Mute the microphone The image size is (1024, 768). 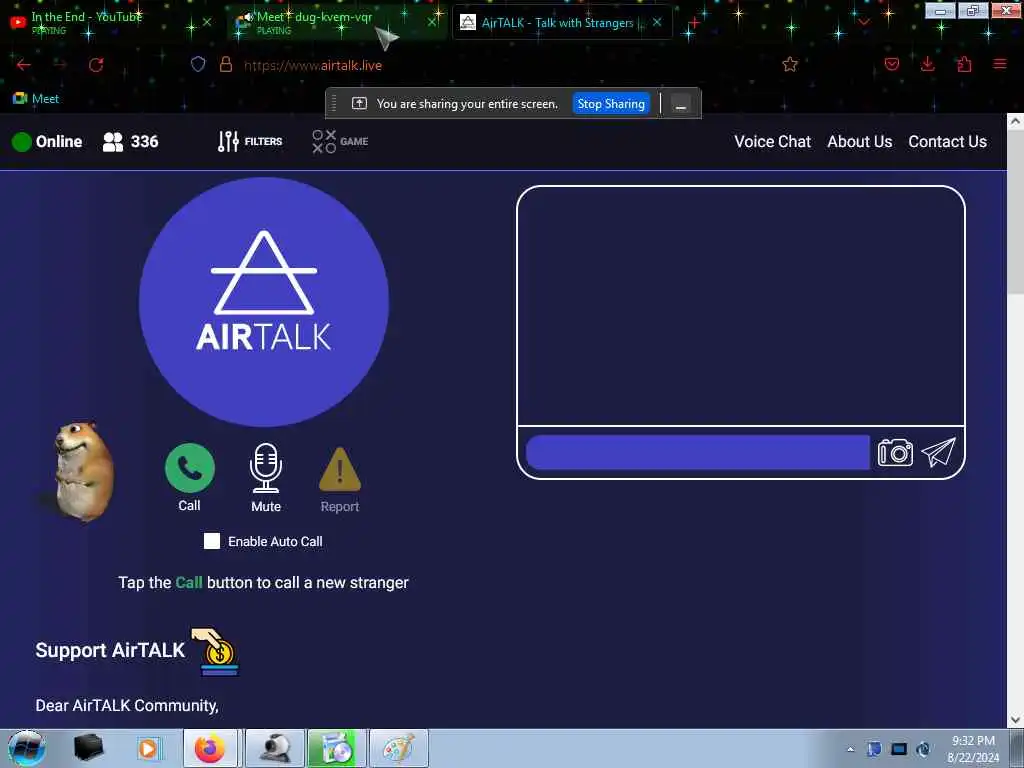tap(266, 468)
